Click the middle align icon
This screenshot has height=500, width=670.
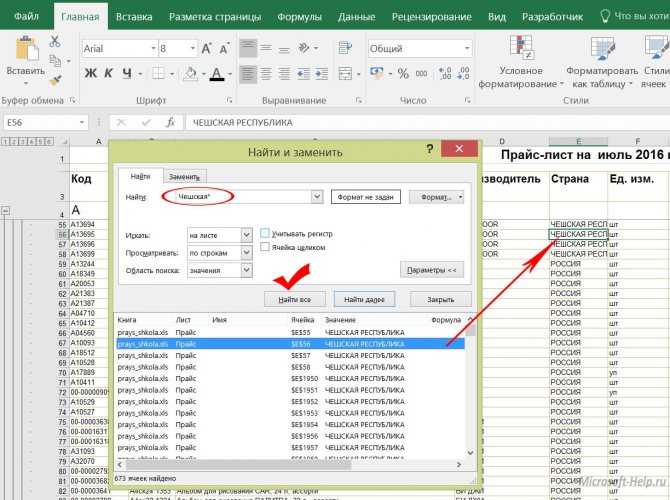(266, 48)
